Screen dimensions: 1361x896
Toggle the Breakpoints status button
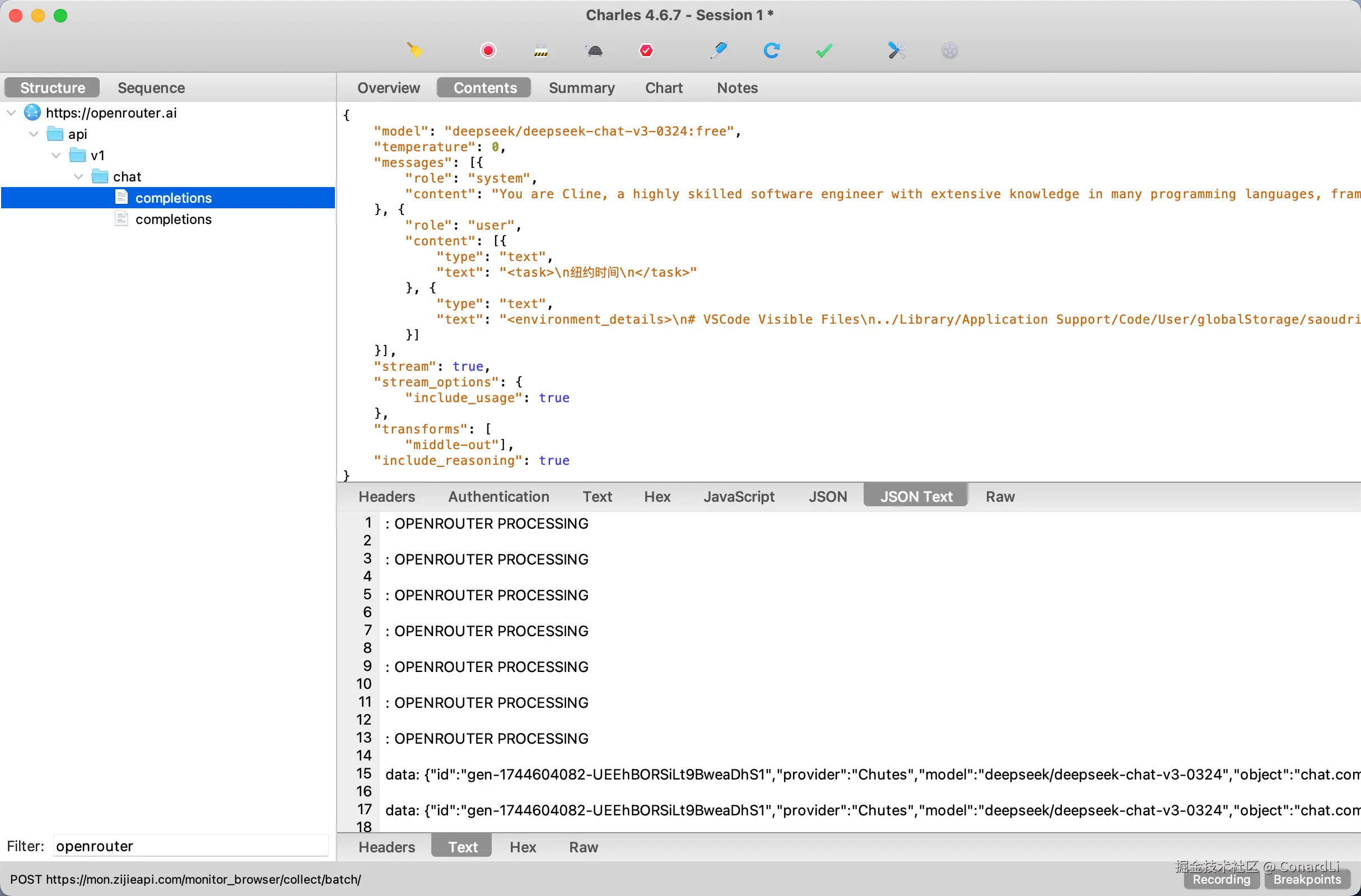tap(1307, 879)
